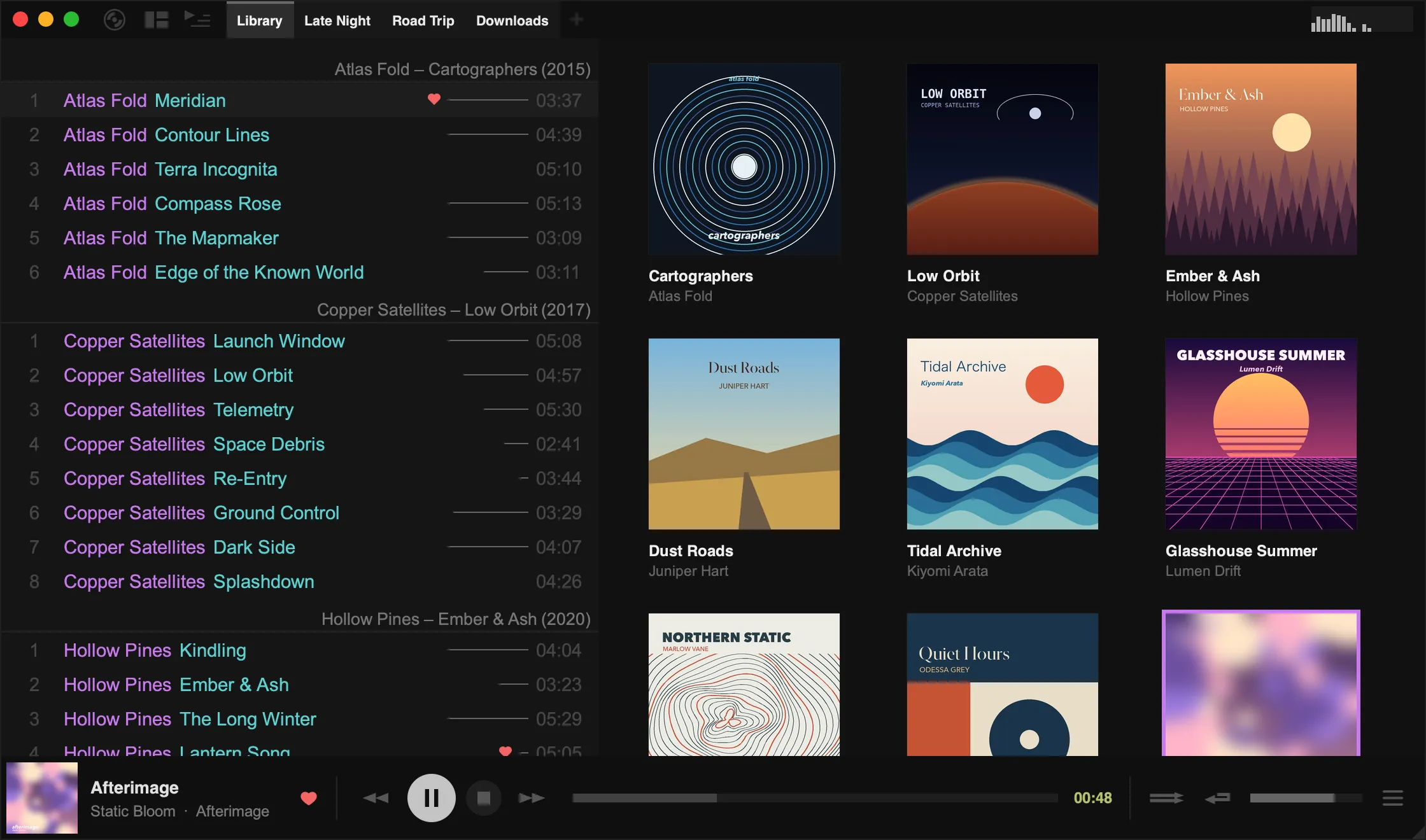Click the stop playback button
Screen dimensions: 1426x840
tap(484, 798)
